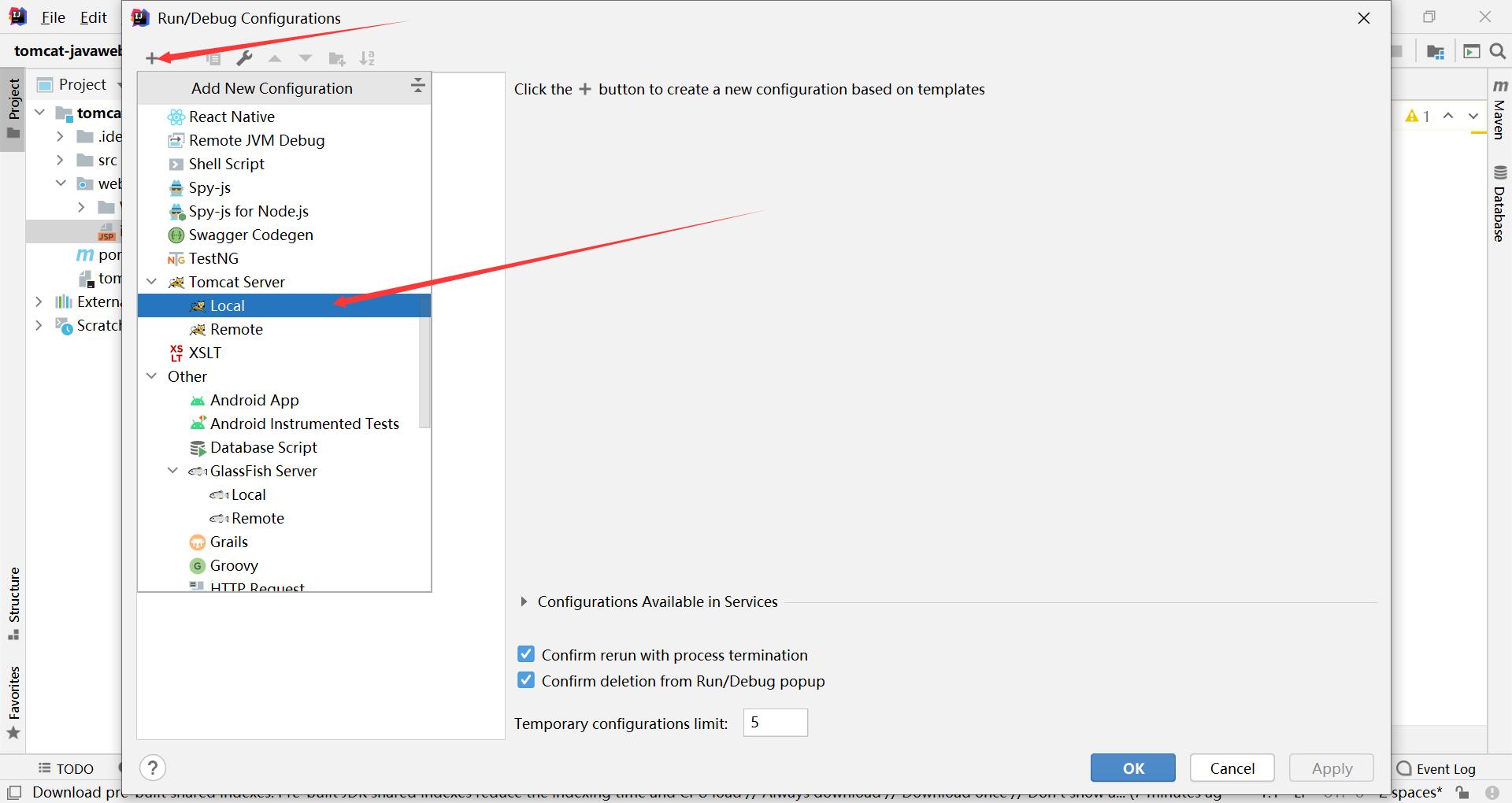Viewport: 1512px width, 803px height.
Task: Open the TODO tool window
Action: pyautogui.click(x=66, y=768)
